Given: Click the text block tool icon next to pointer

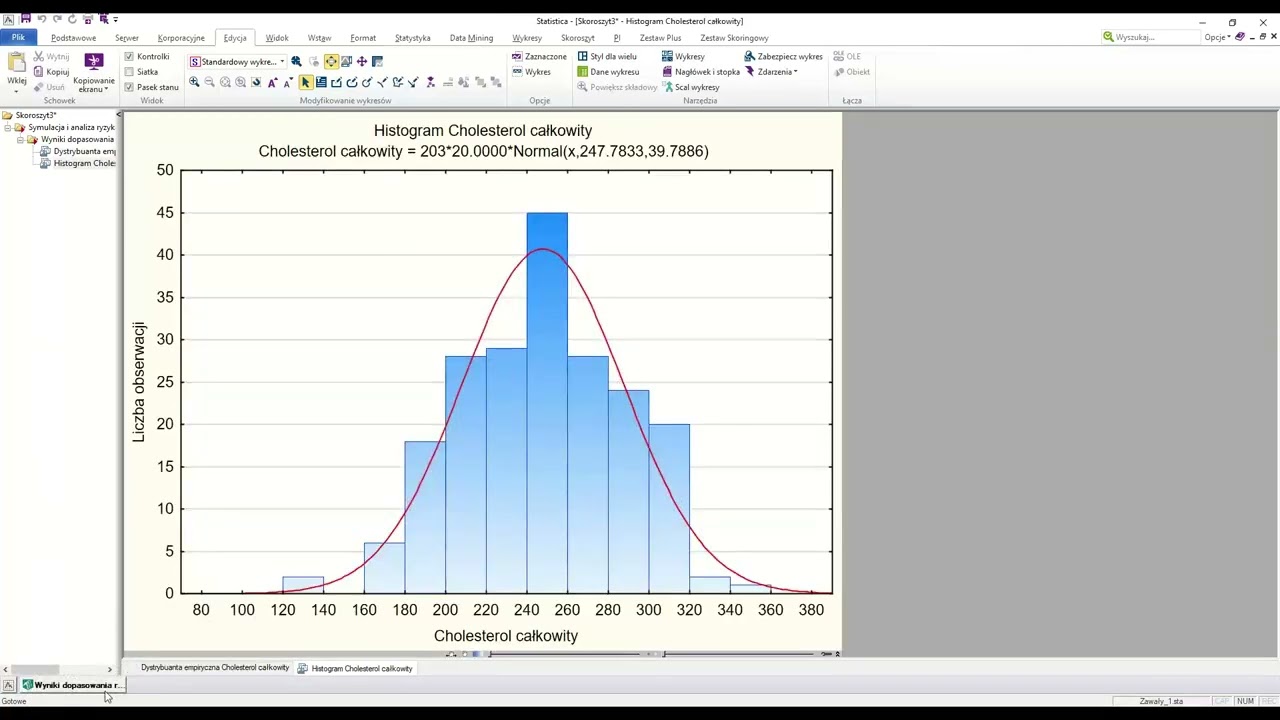Looking at the screenshot, I should click(x=321, y=82).
